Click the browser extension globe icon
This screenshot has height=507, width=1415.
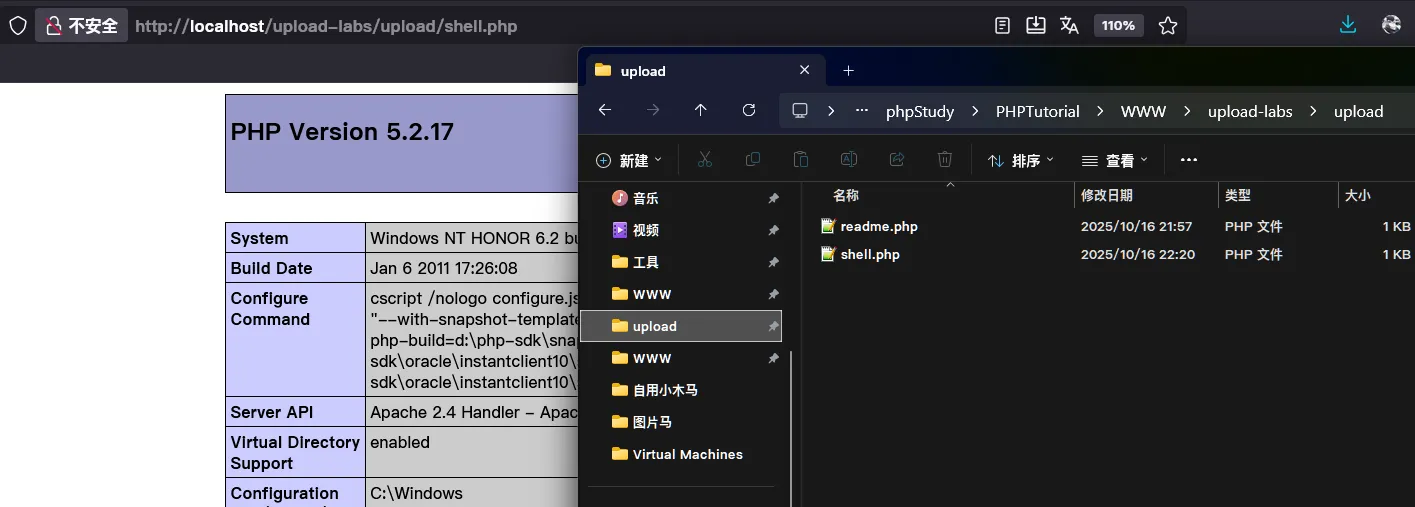click(1391, 25)
